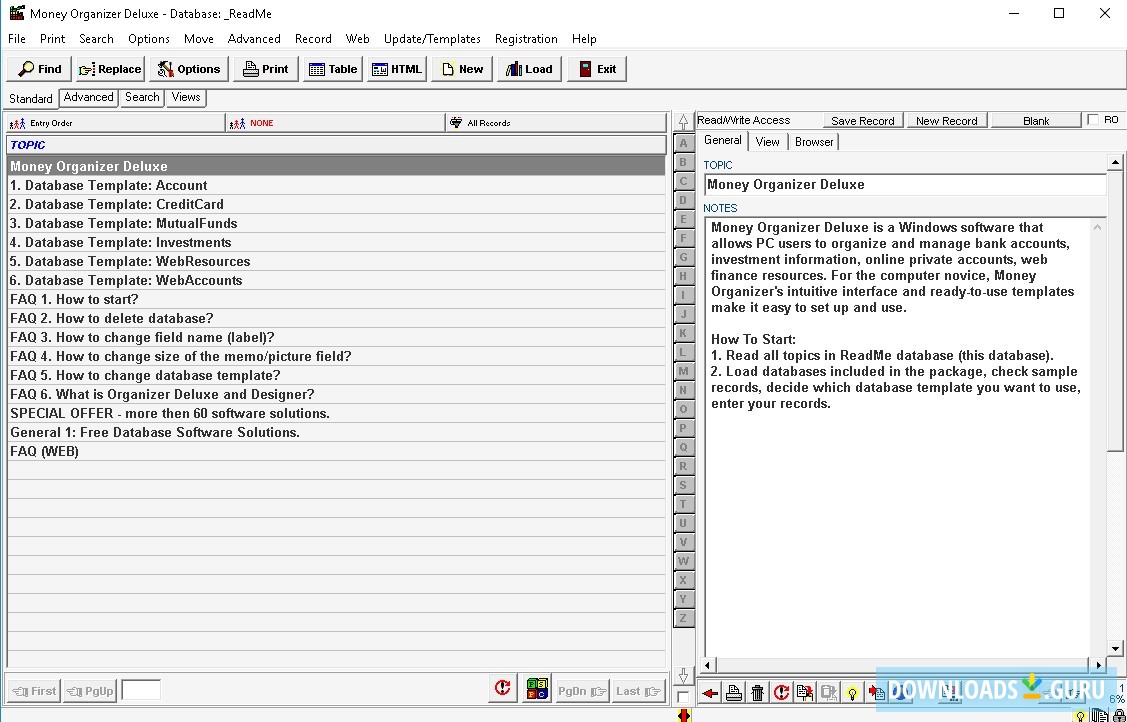
Task: Click the record number input field
Action: tap(140, 689)
